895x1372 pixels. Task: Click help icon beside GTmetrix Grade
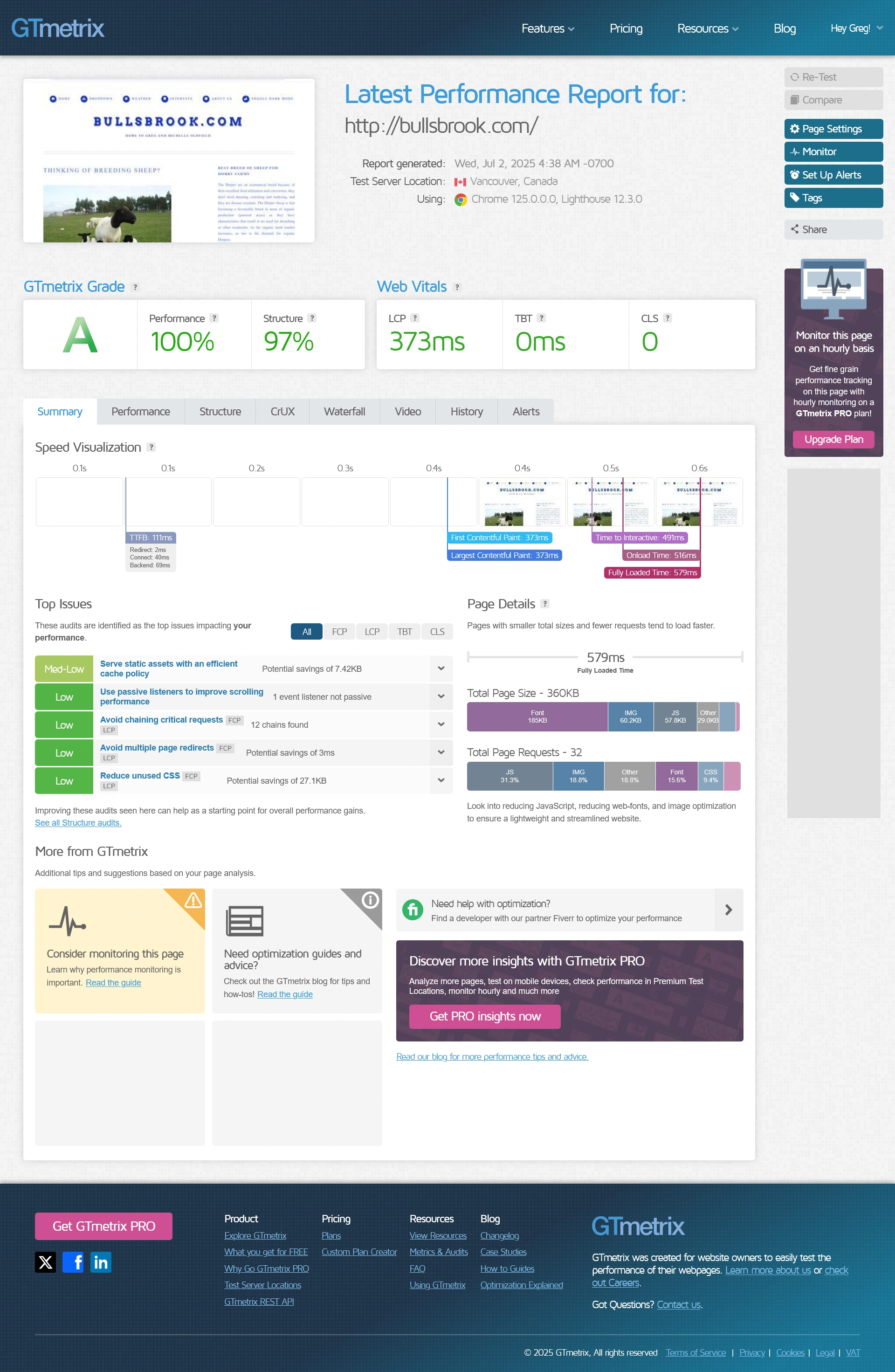click(136, 287)
